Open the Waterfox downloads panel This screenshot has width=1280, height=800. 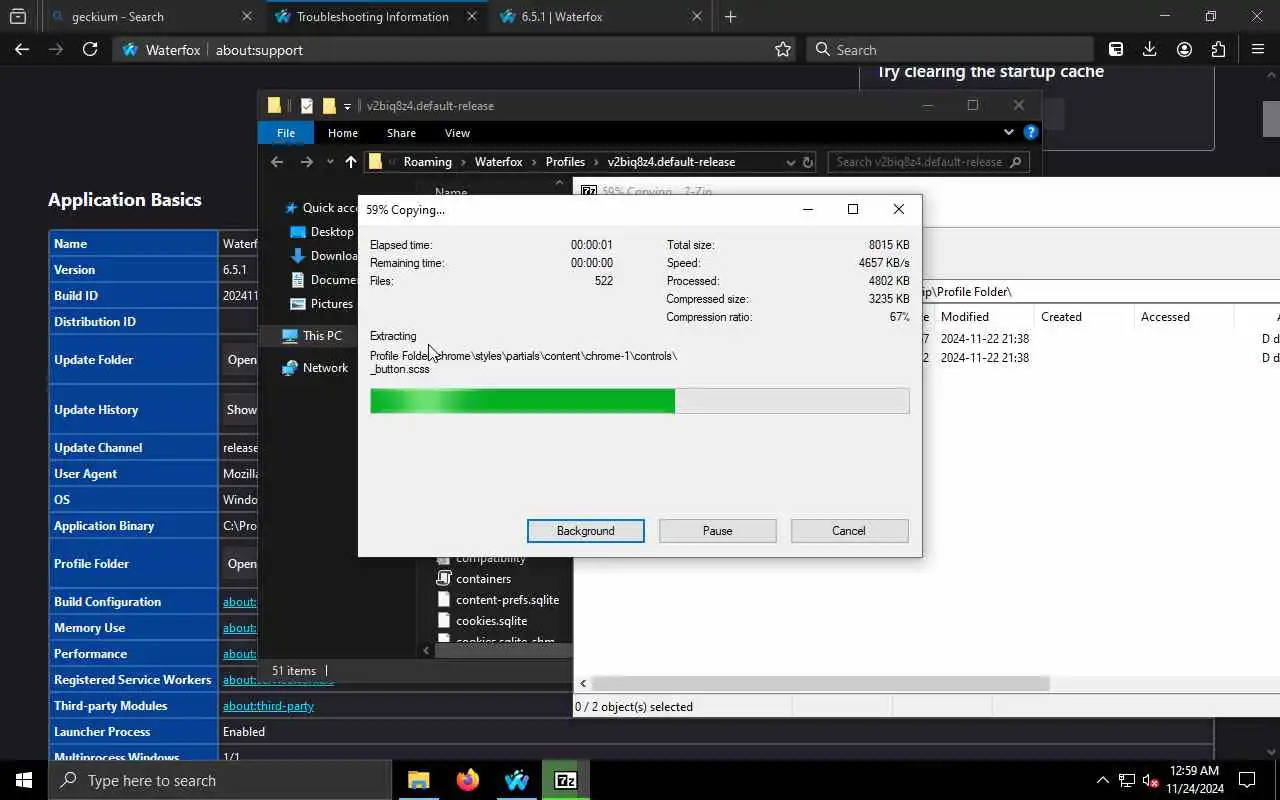point(1150,49)
